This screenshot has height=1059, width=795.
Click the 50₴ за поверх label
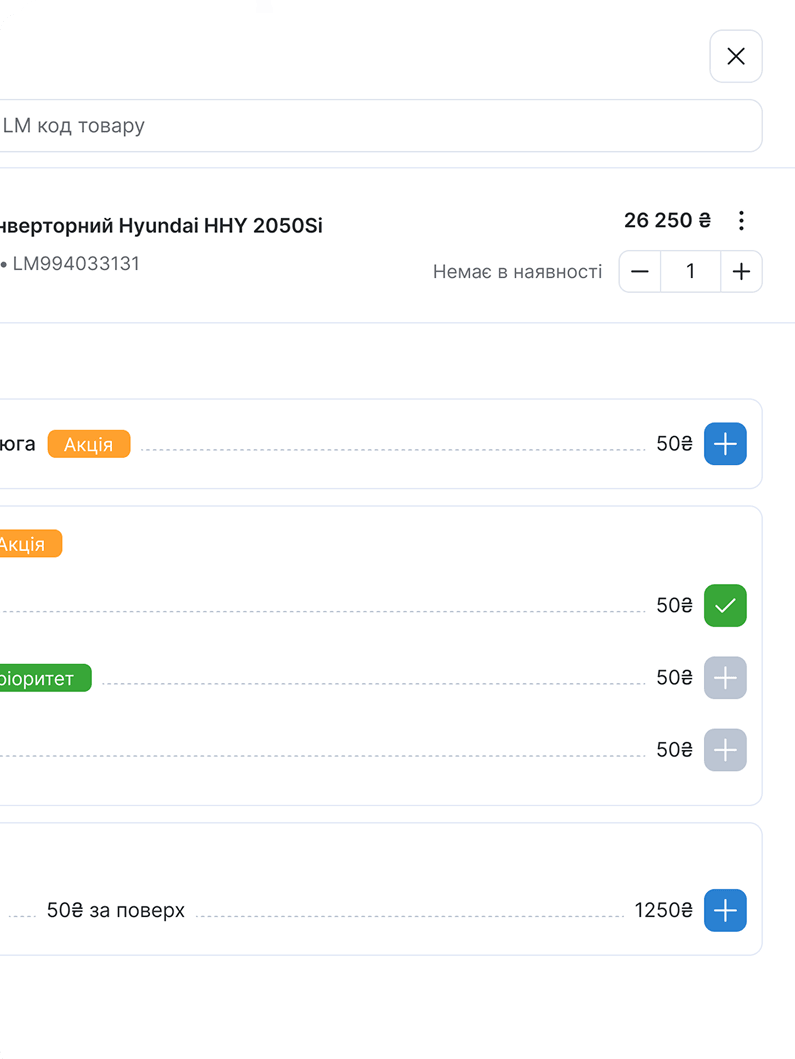tap(116, 910)
